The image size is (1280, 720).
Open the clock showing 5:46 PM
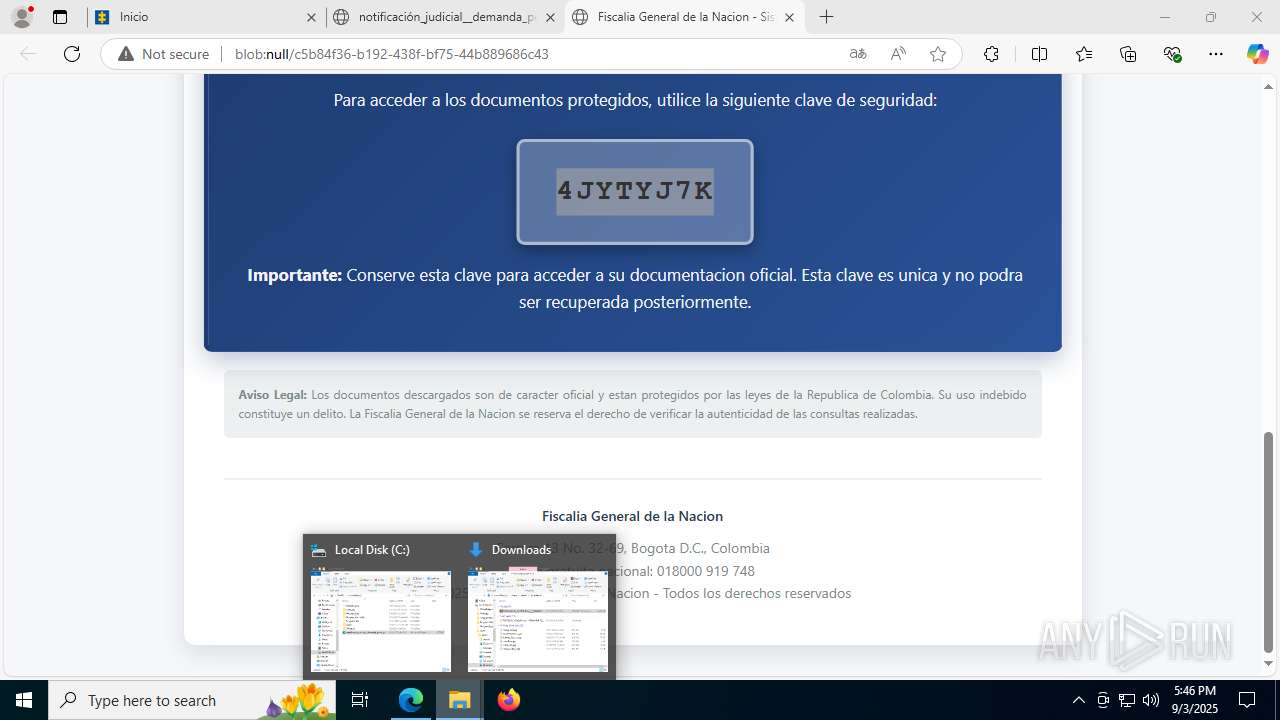(x=1195, y=700)
